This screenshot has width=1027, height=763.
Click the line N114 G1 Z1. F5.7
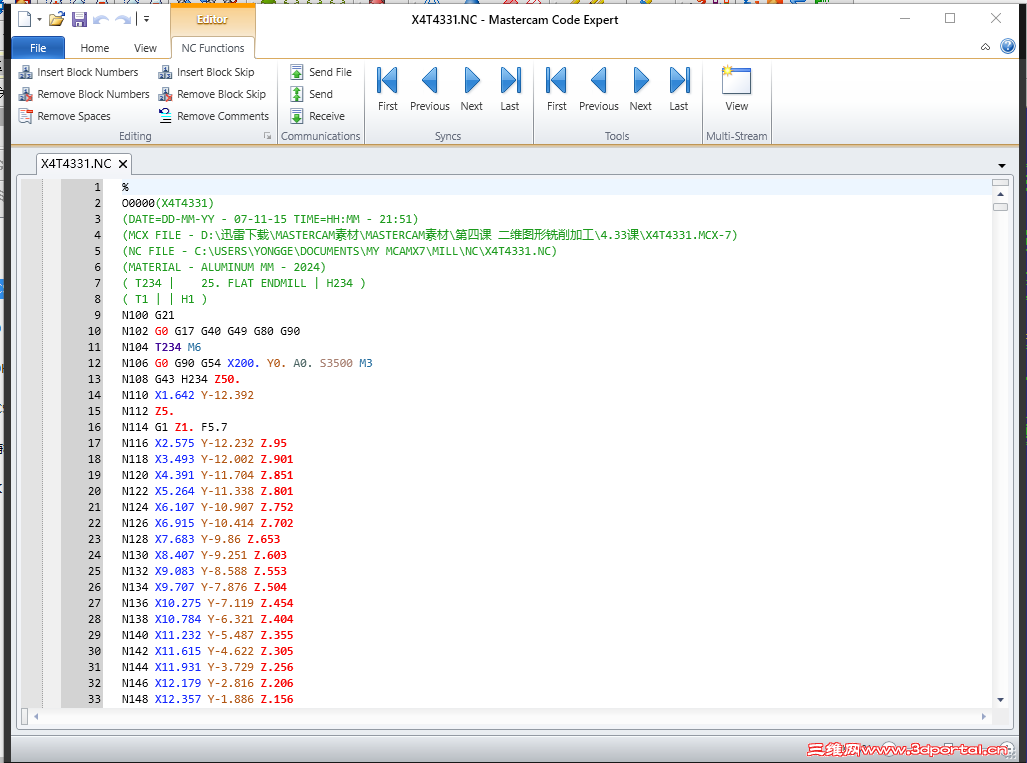point(174,427)
